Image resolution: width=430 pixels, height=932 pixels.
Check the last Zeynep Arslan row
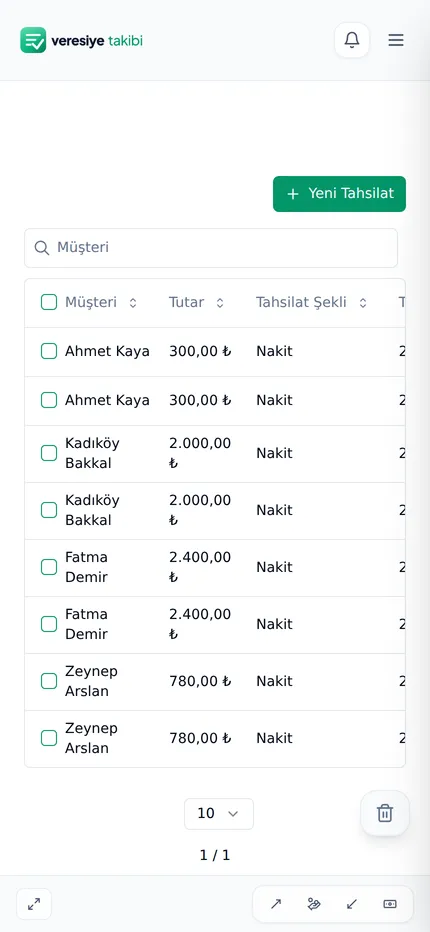click(49, 738)
